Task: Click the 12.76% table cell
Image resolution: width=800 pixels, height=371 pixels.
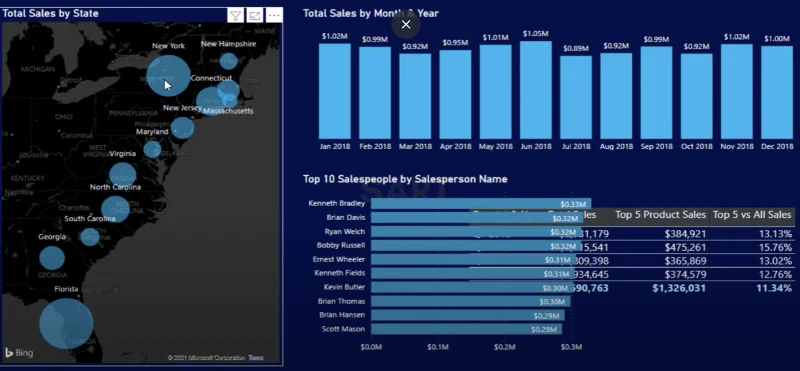Action: [775, 275]
